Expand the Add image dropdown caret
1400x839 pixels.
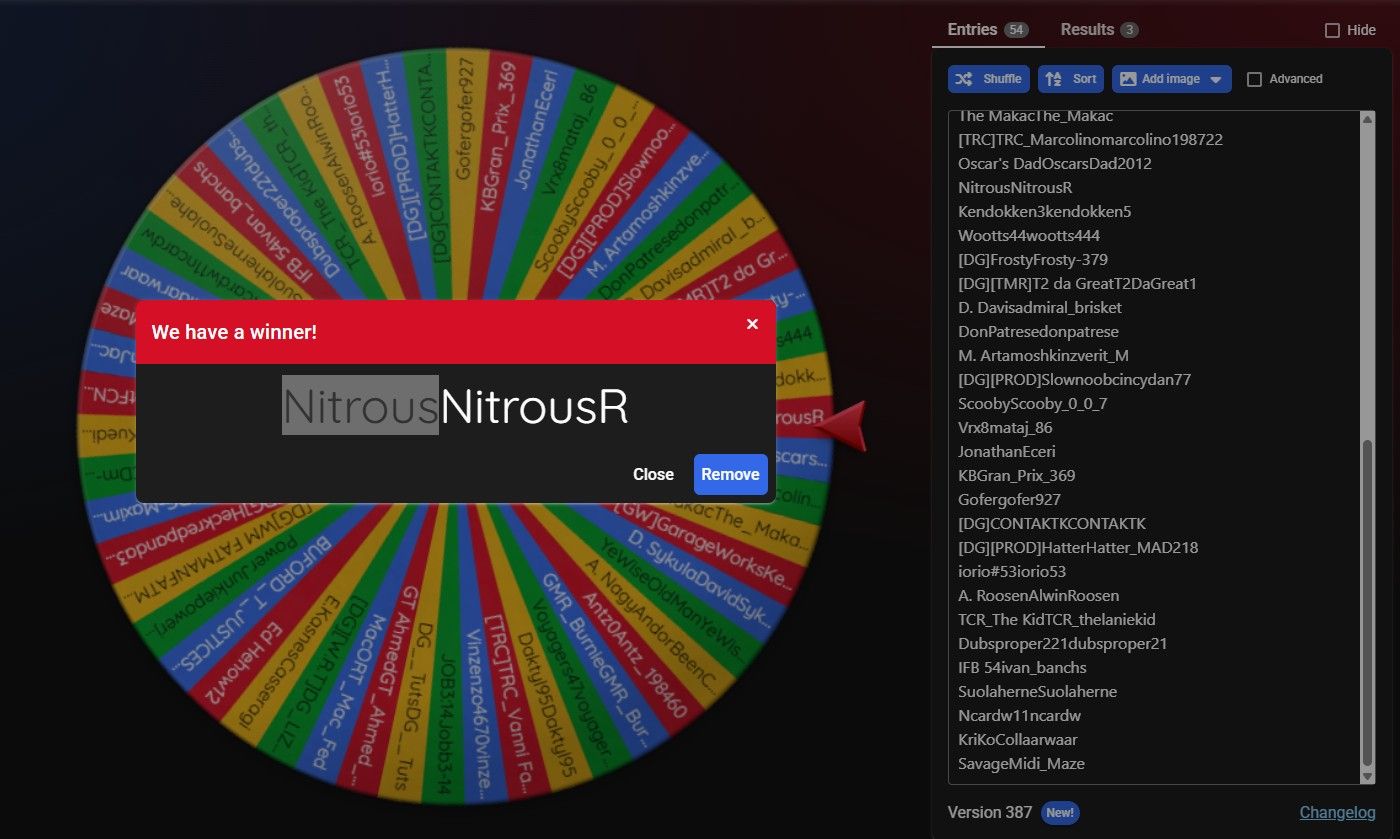[x=1216, y=79]
